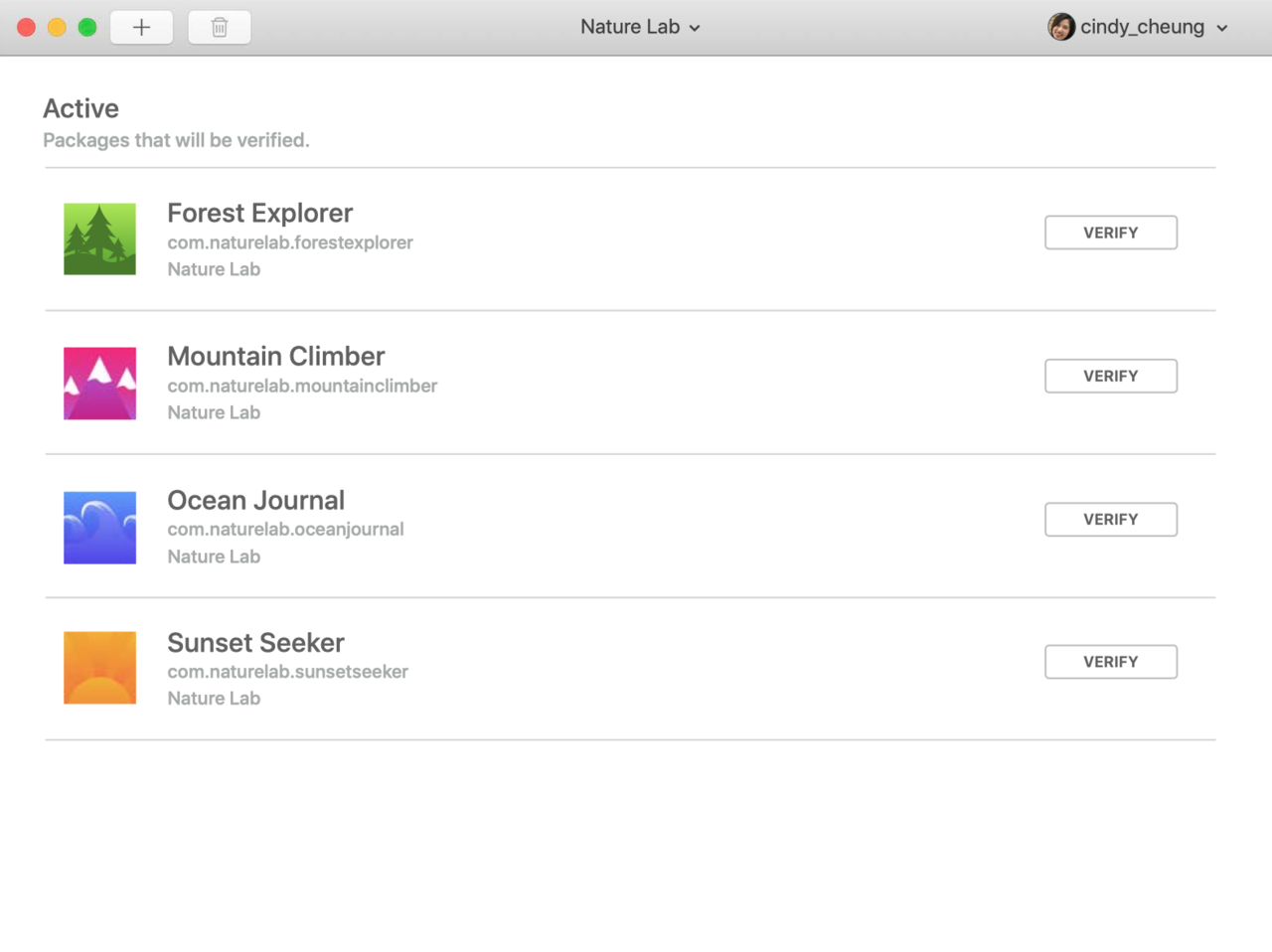1272x952 pixels.
Task: Select the Forest Explorer title text
Action: [260, 213]
